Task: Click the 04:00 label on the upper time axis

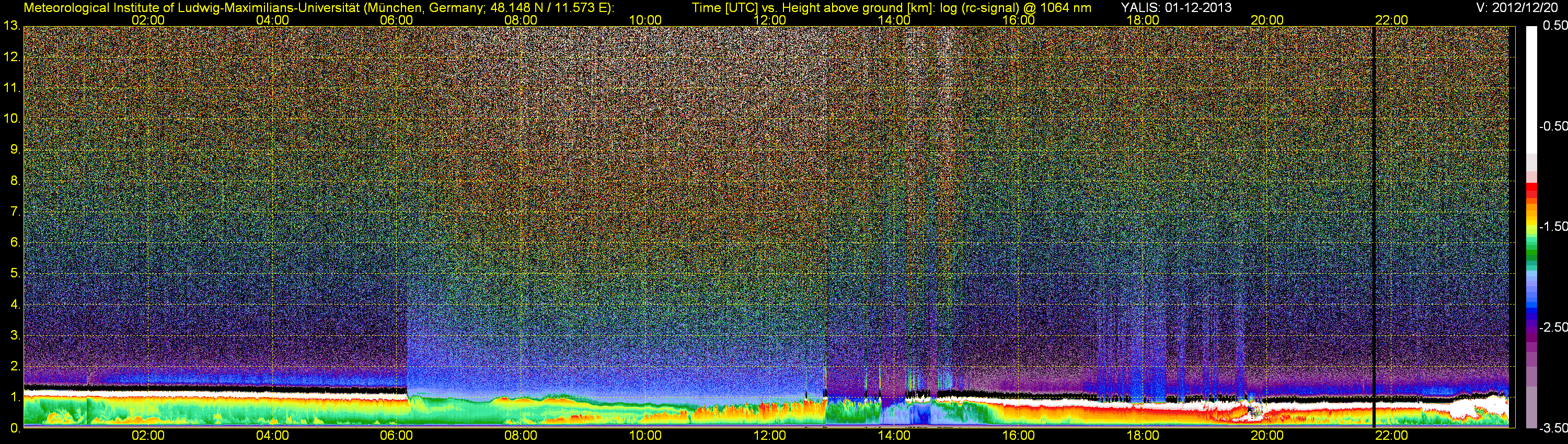Action: (272, 20)
